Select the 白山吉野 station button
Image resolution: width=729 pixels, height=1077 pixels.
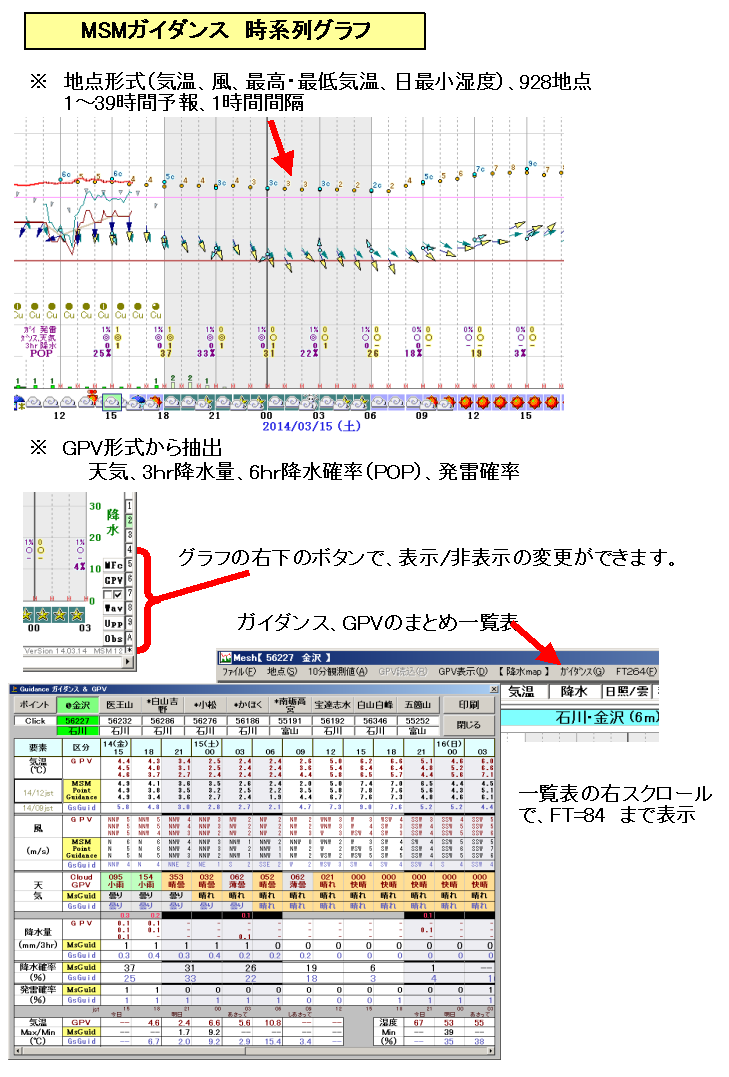coord(162,705)
